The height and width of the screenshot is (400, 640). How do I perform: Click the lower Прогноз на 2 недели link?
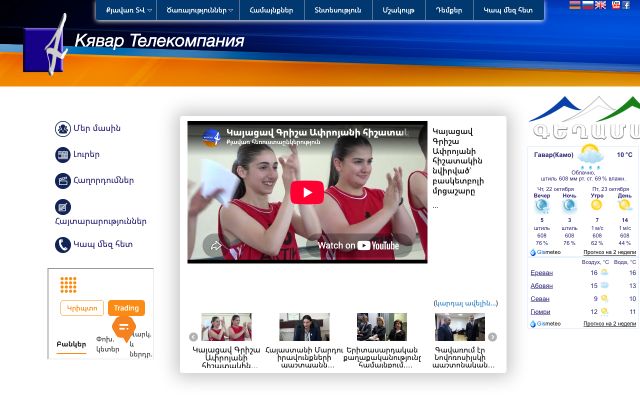609,324
